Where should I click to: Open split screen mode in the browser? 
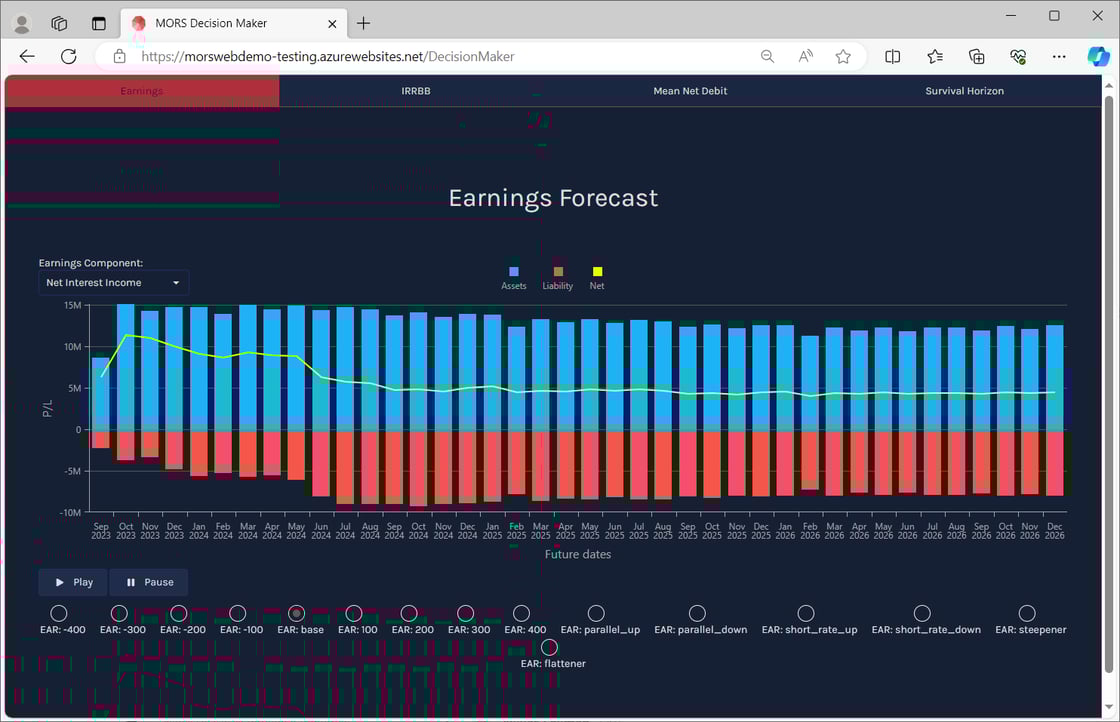point(892,56)
